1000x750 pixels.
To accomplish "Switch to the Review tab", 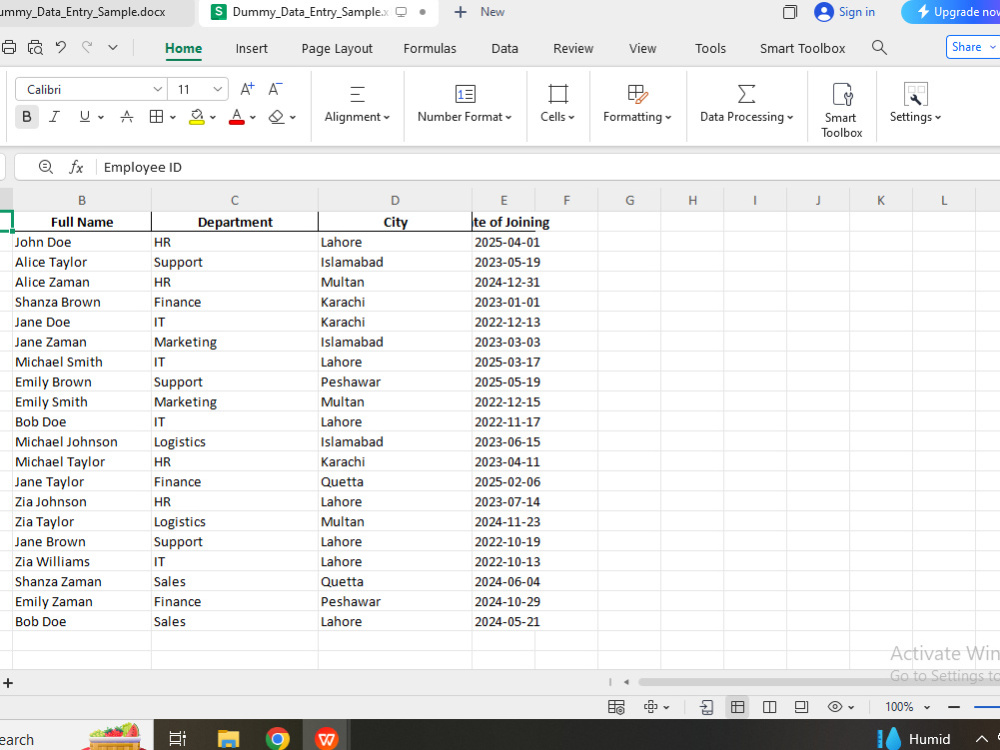I will (x=573, y=48).
